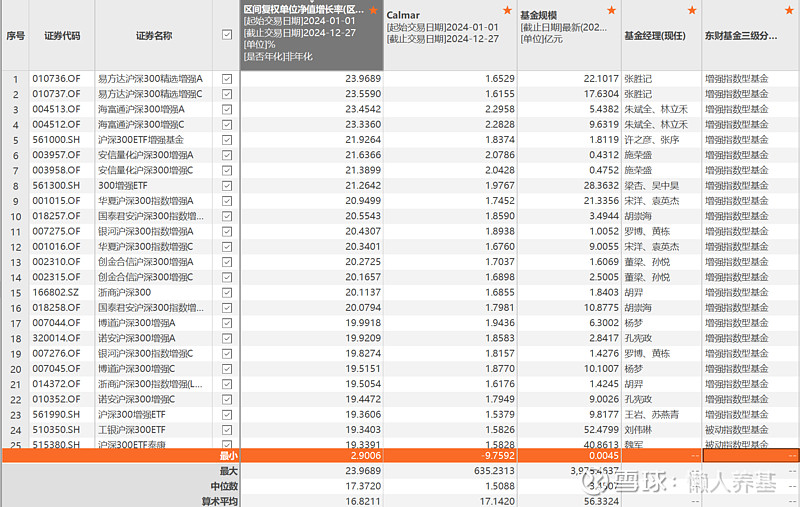This screenshot has height=507, width=800.
Task: Click the 最大 summary row label
Action: 229,471
